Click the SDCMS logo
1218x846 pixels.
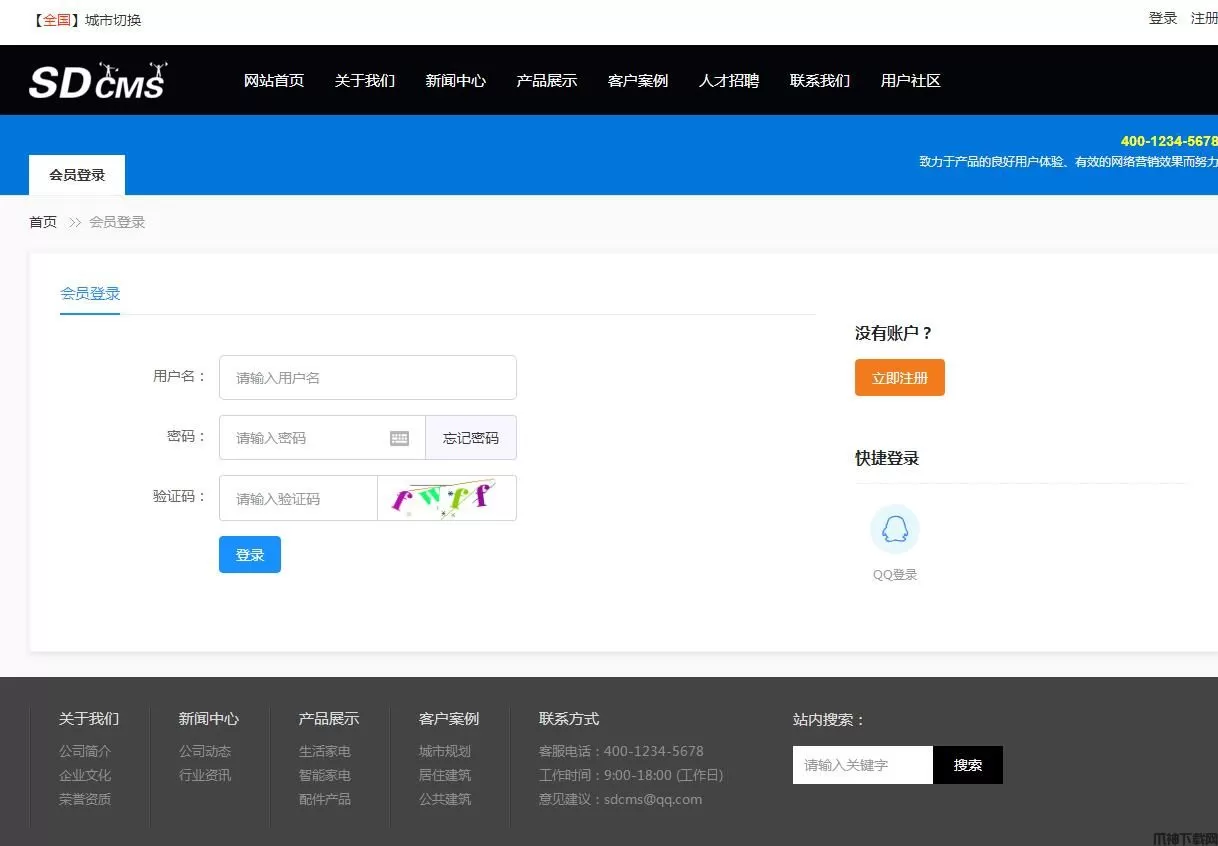pos(98,81)
